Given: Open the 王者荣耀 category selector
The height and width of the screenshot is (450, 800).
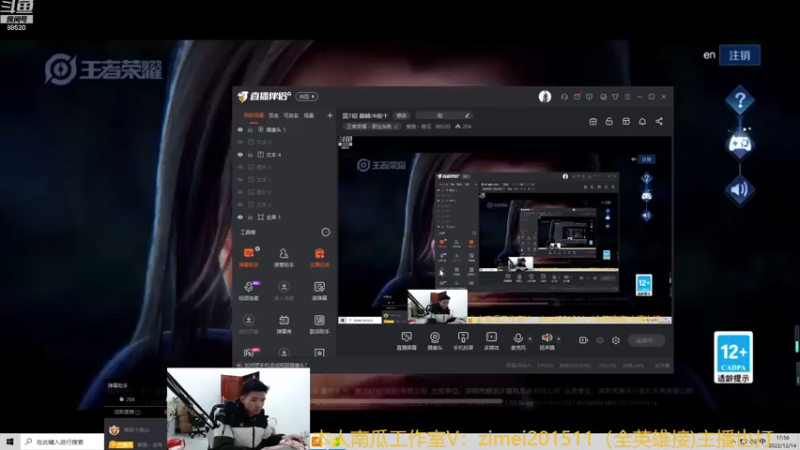Looking at the screenshot, I should (372, 127).
